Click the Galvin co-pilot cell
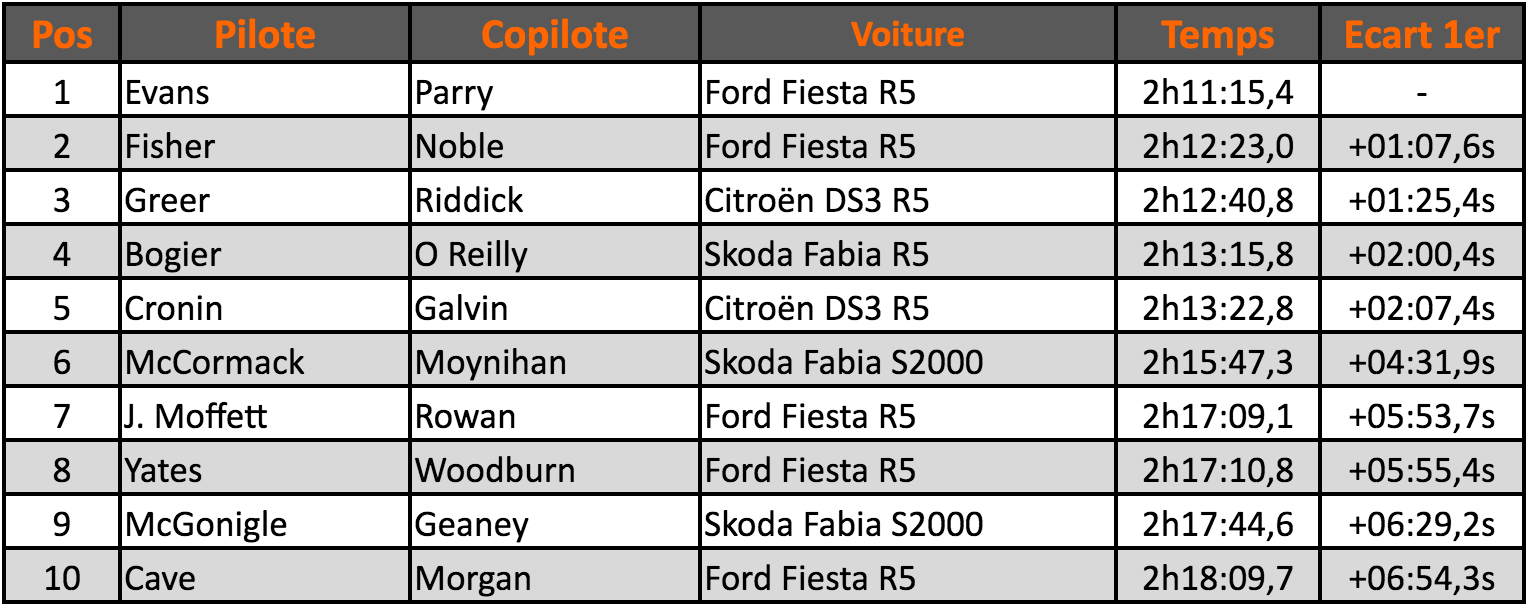Image resolution: width=1528 pixels, height=606 pixels. tap(462, 309)
